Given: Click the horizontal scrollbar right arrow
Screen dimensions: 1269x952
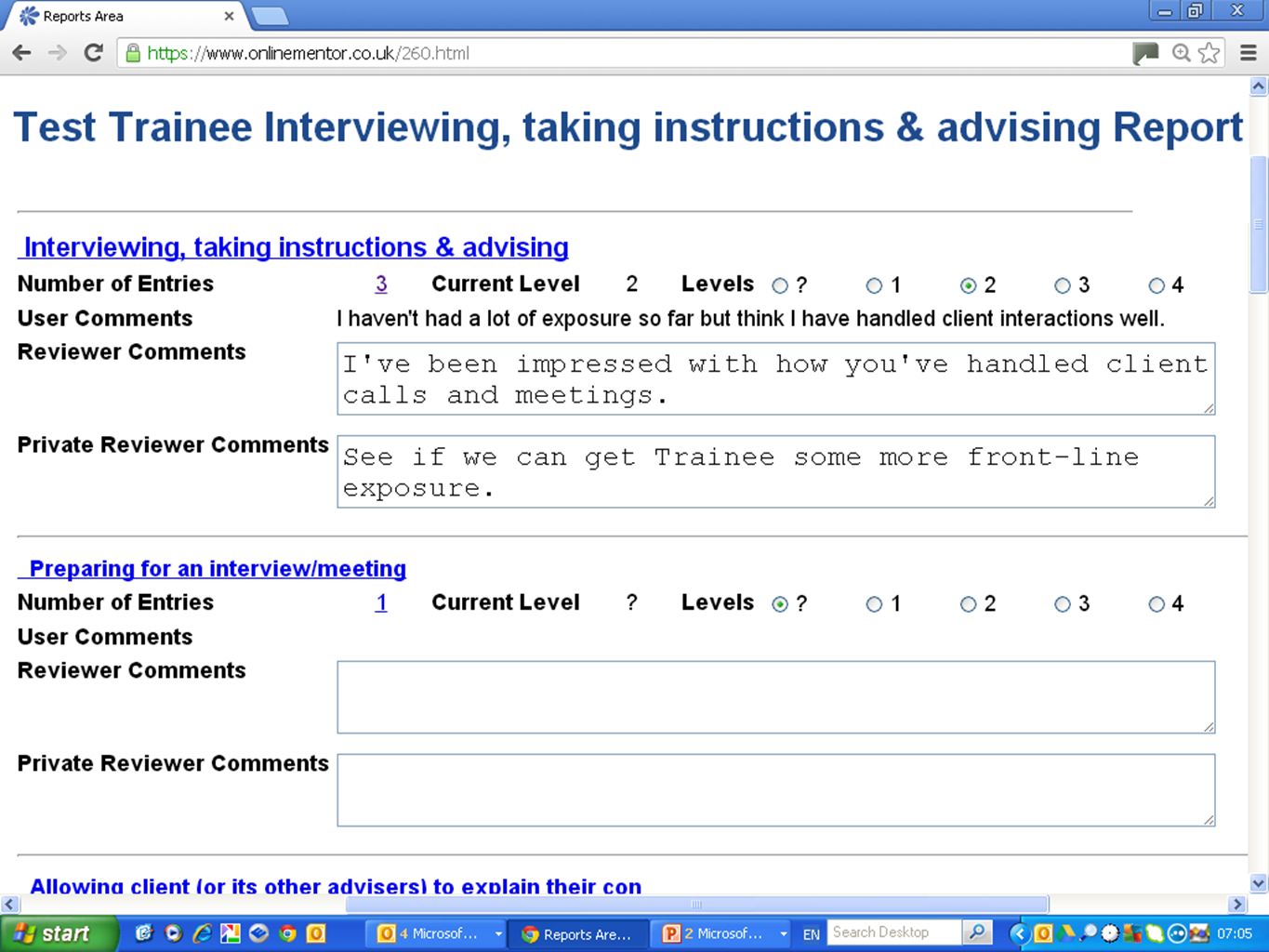Looking at the screenshot, I should [1237, 904].
